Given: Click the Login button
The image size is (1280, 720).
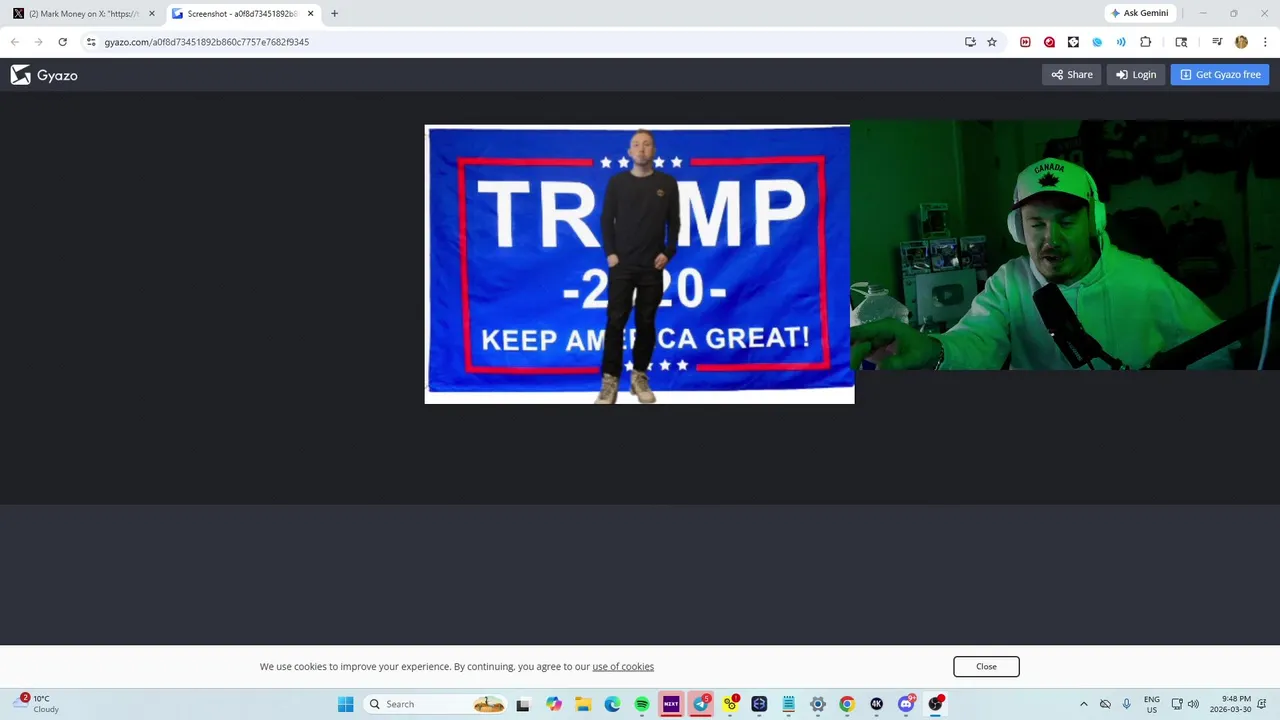Looking at the screenshot, I should coord(1136,74).
